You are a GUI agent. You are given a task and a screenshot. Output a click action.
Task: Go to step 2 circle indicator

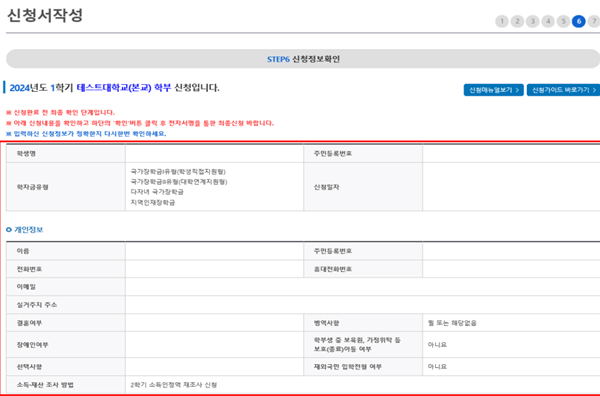[x=517, y=21]
